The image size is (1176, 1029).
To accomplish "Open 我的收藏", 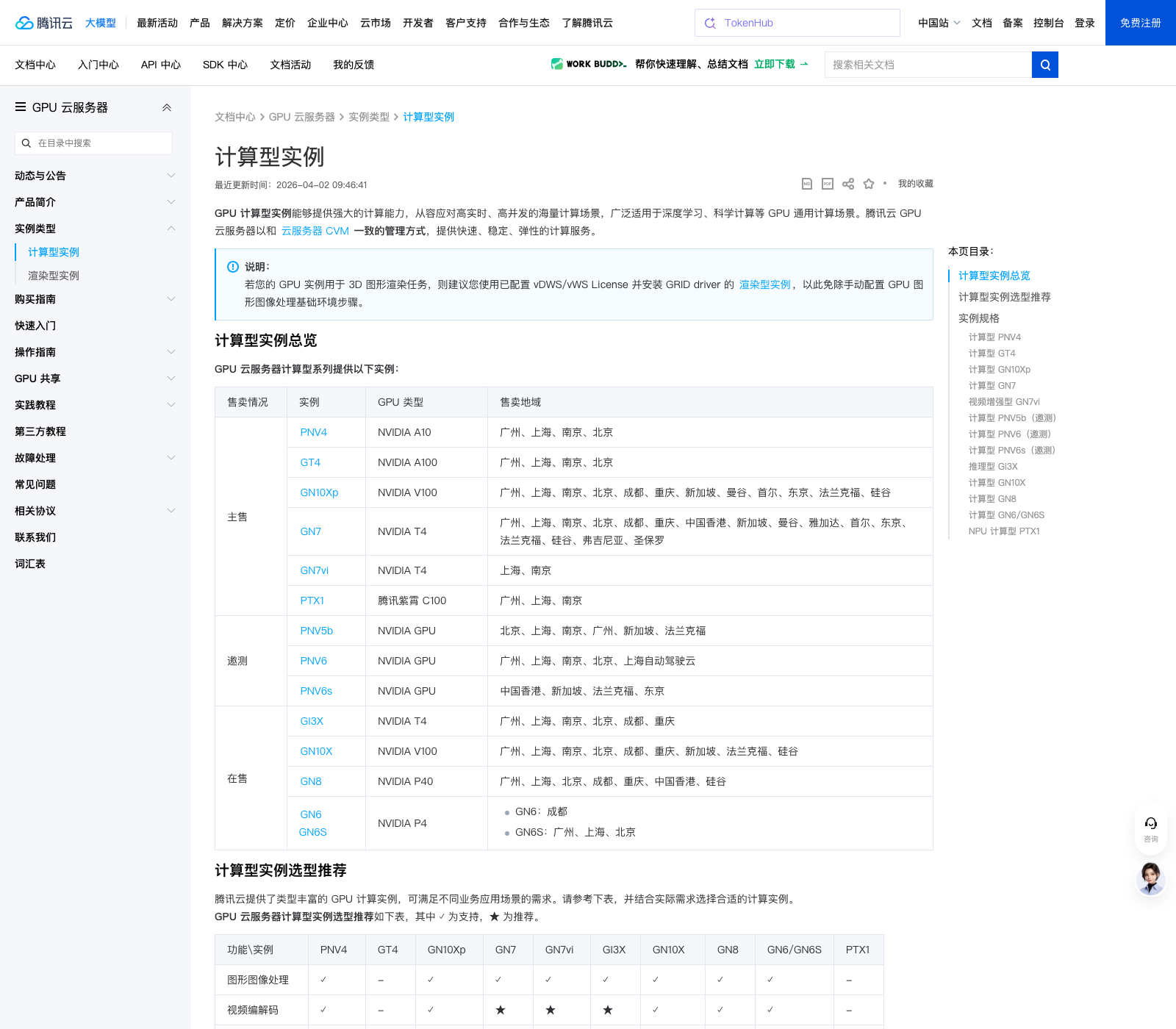I will click(x=916, y=184).
